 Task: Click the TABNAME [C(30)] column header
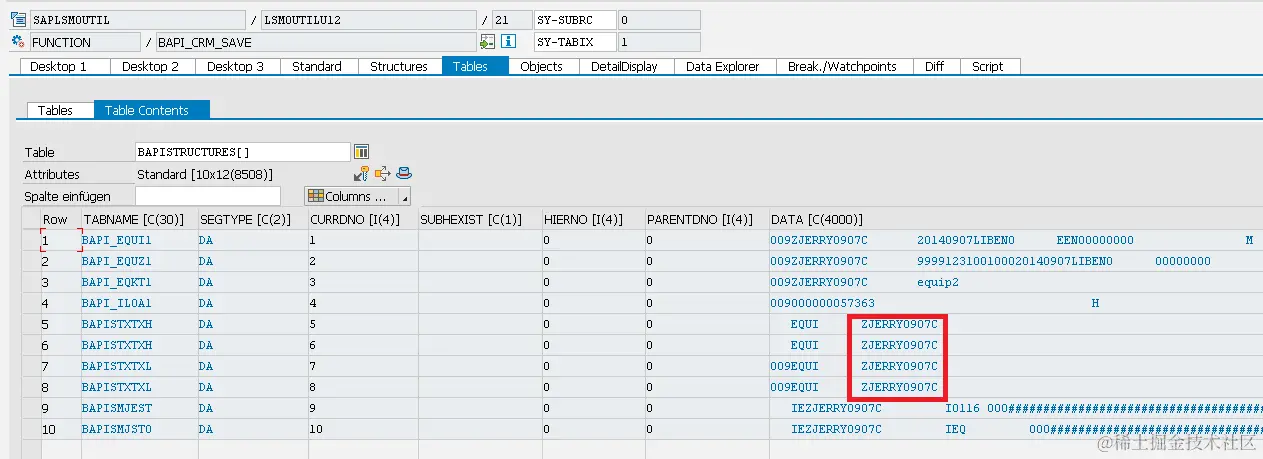click(x=137, y=219)
